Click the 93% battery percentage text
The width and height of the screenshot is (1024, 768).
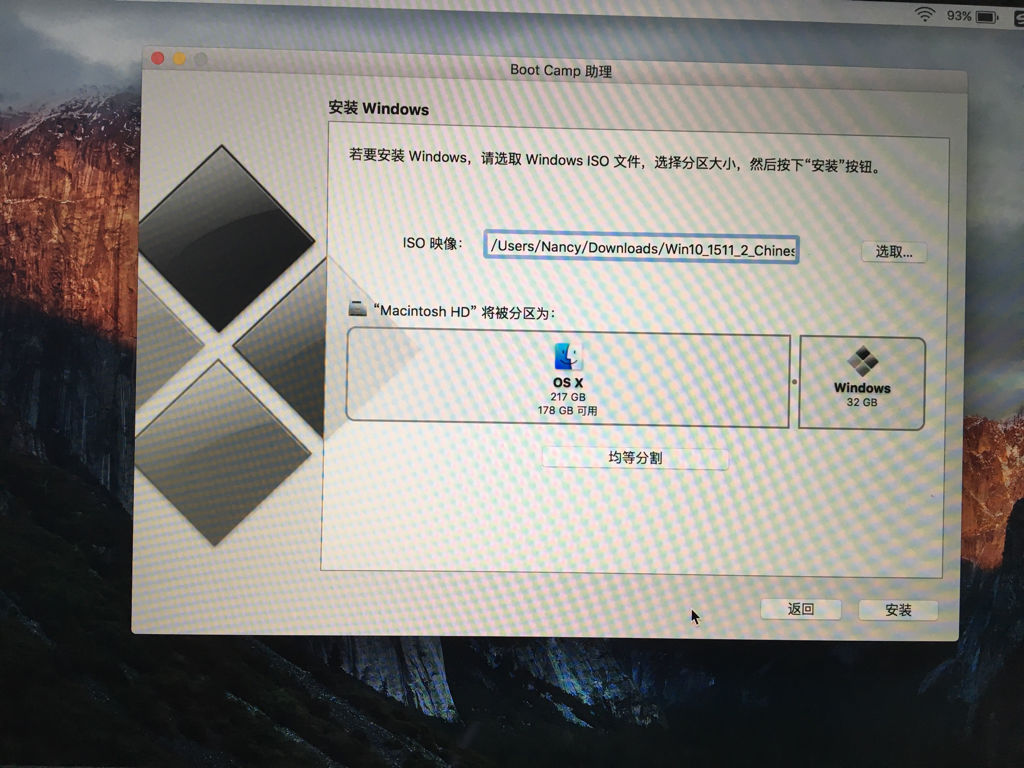point(959,16)
